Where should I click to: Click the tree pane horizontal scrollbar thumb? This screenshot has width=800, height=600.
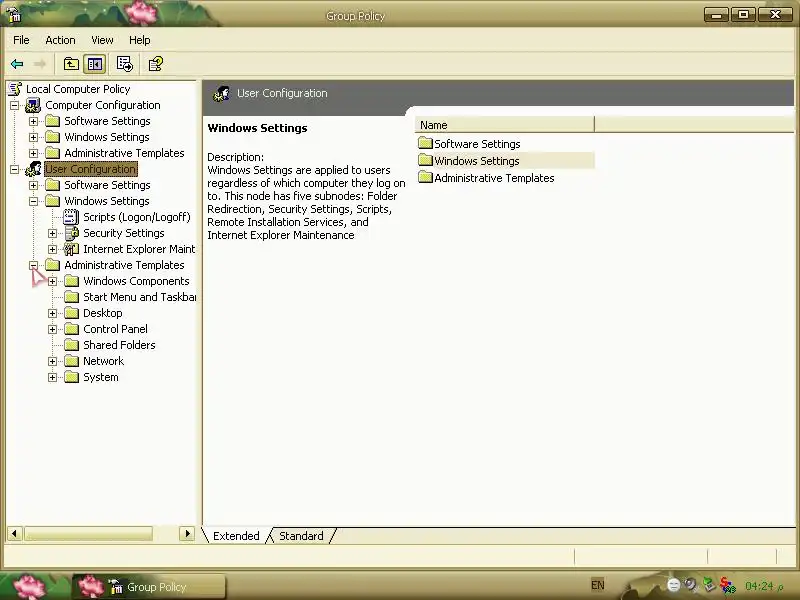88,534
